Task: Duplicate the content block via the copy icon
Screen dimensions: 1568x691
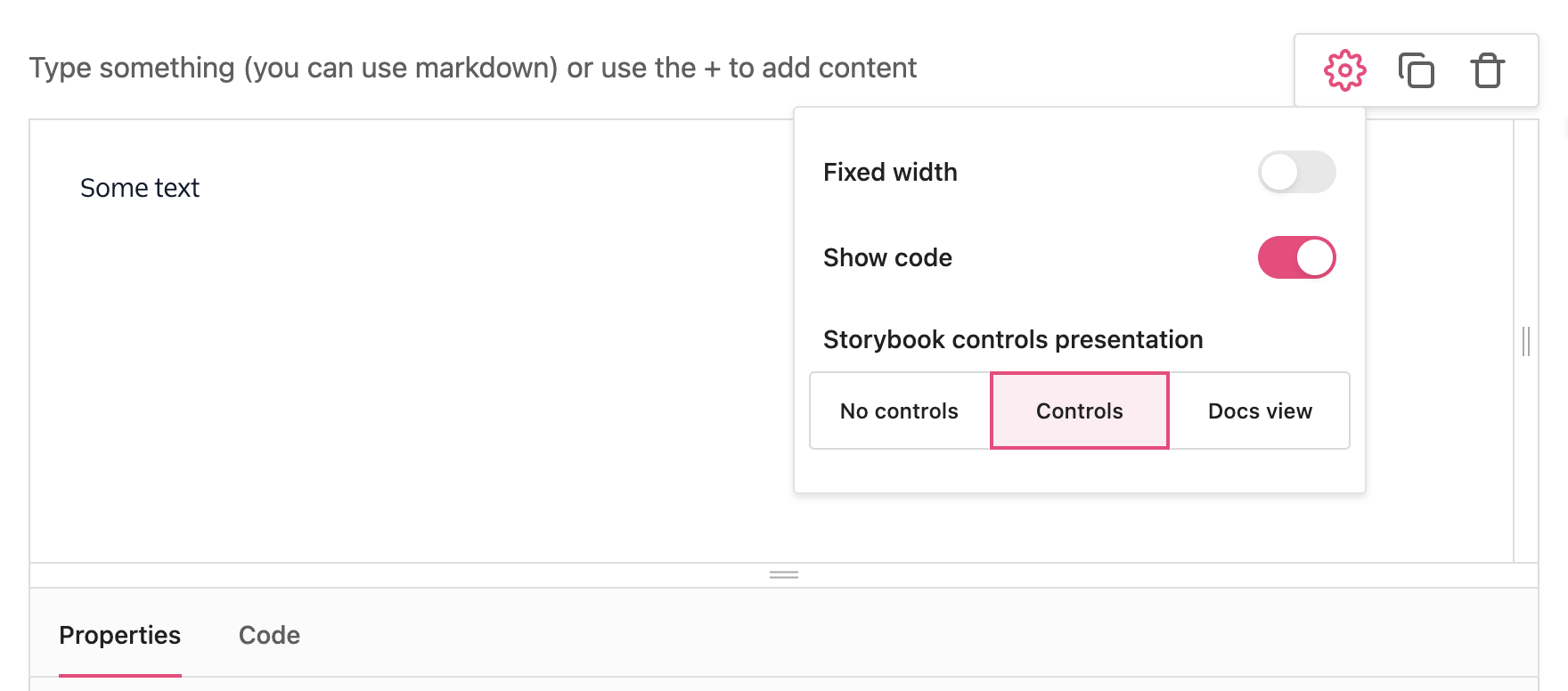Action: [x=1417, y=70]
